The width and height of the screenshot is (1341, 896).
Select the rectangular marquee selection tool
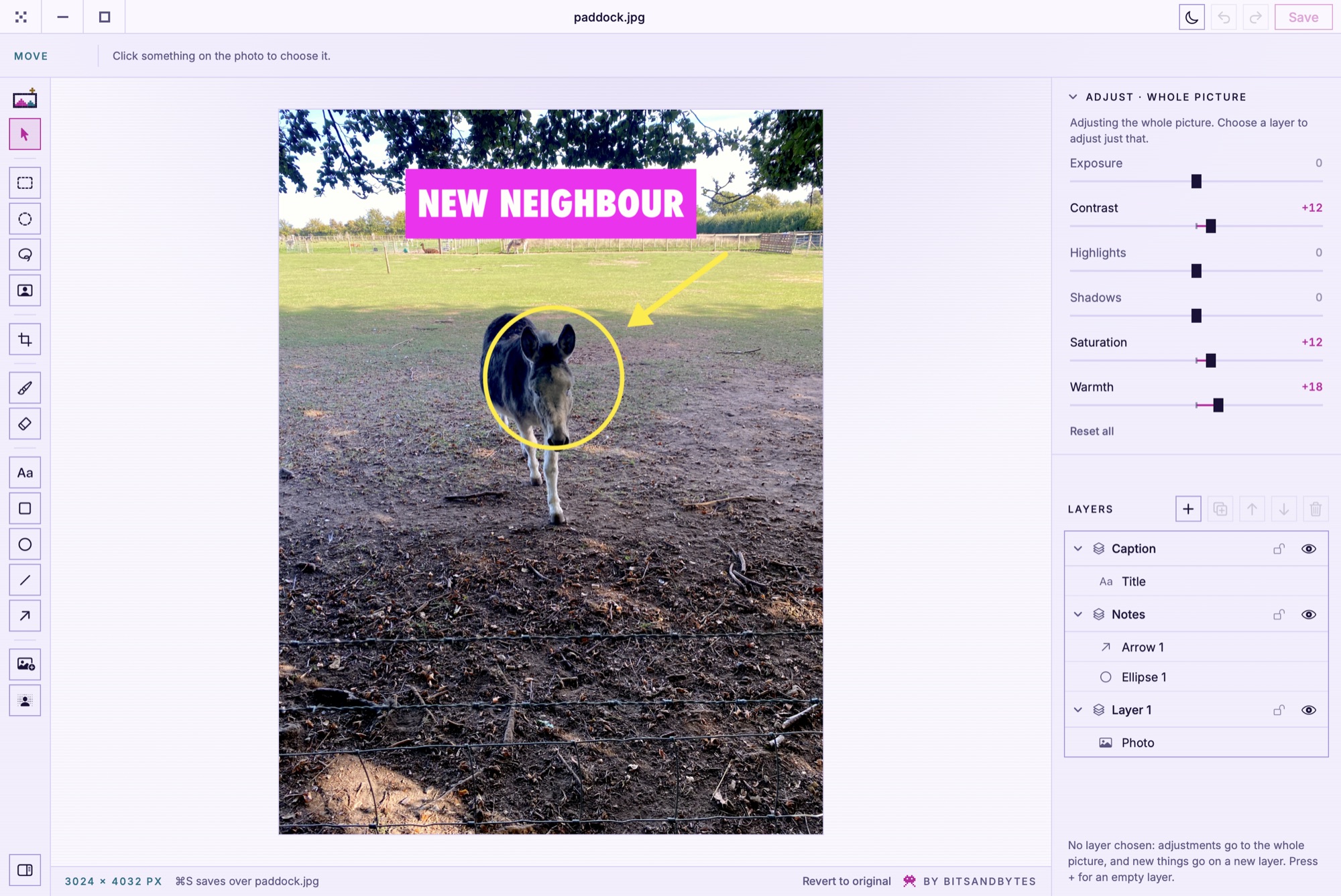25,183
